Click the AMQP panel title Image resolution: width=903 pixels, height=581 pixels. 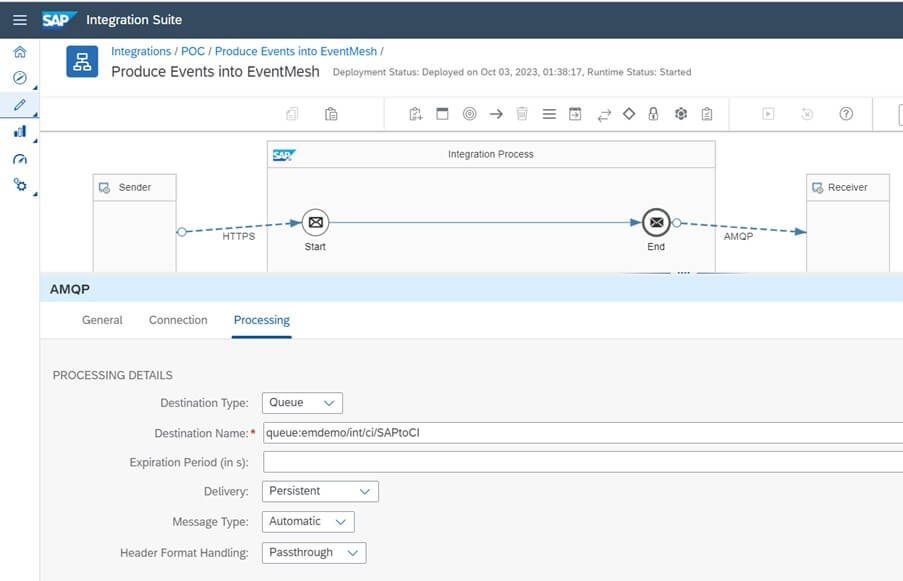[x=70, y=289]
